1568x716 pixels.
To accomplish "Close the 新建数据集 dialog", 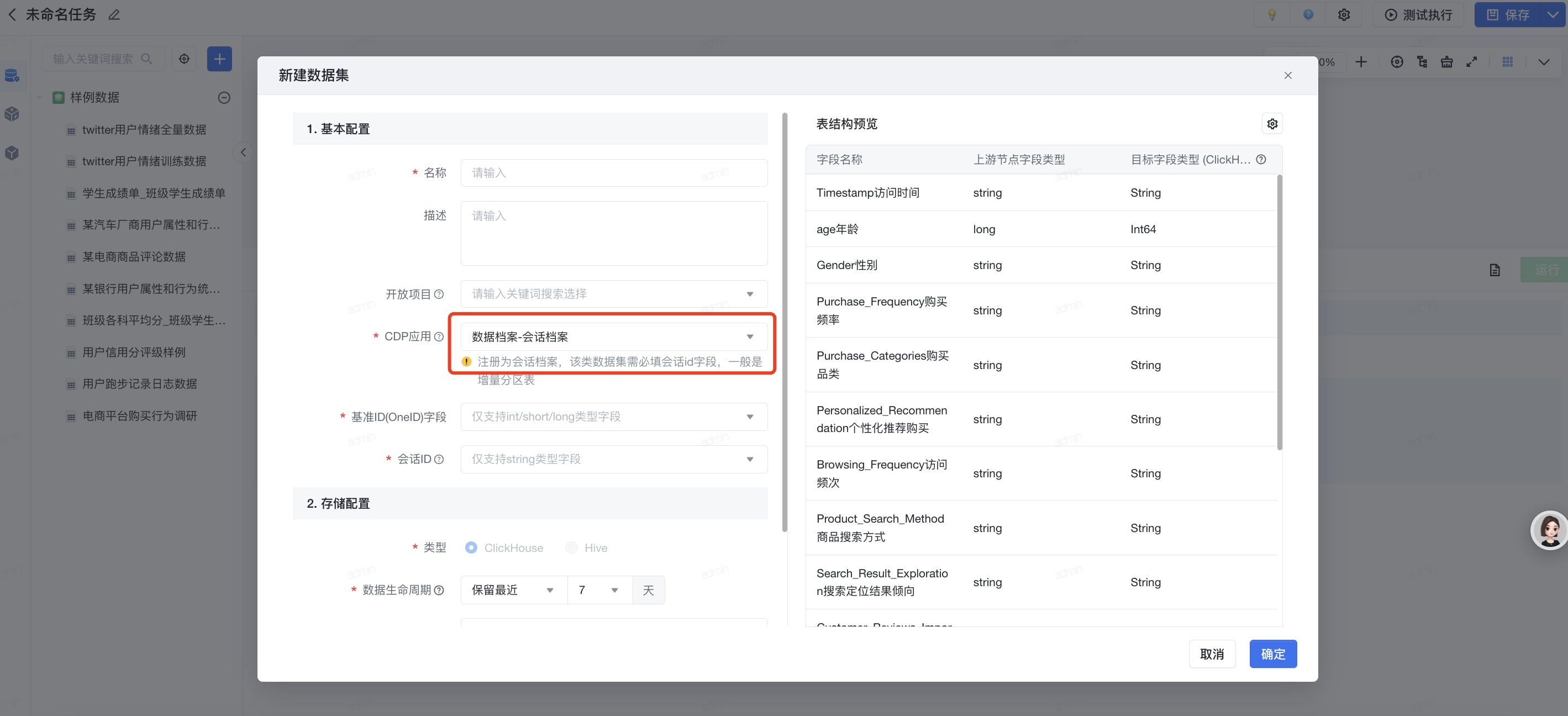I will coord(1287,76).
